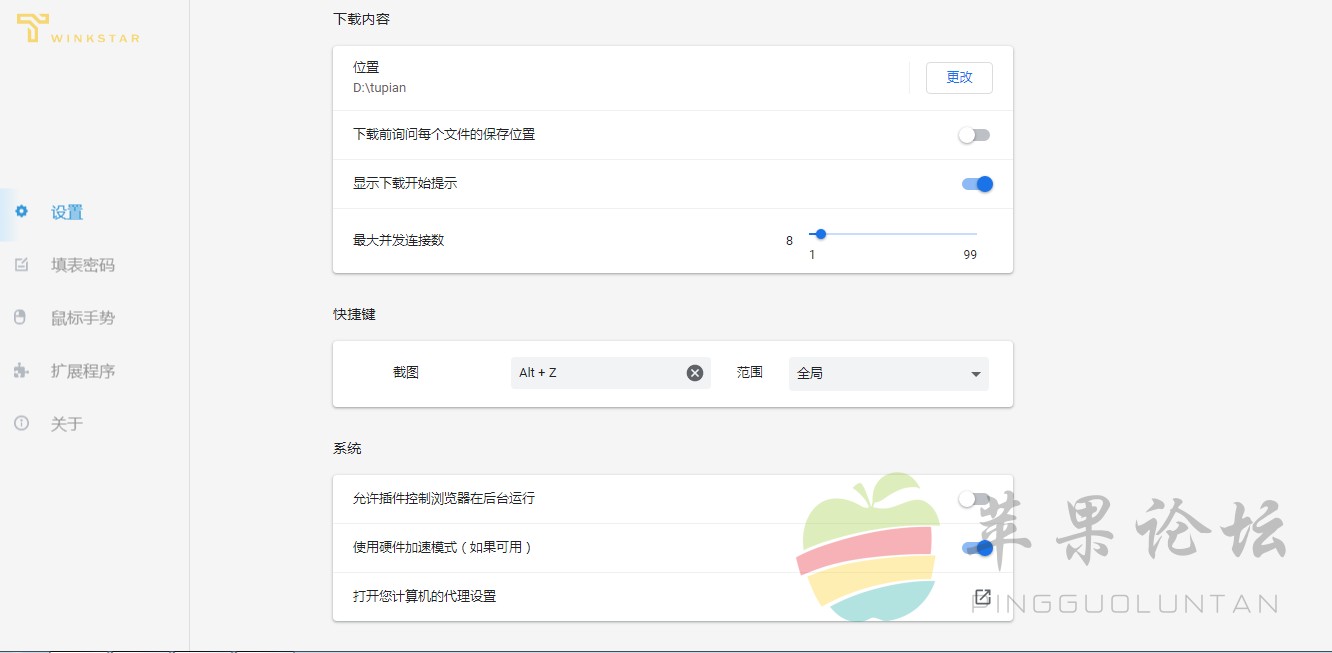Click the mouse icon beside 鼠标手势

tap(20, 317)
